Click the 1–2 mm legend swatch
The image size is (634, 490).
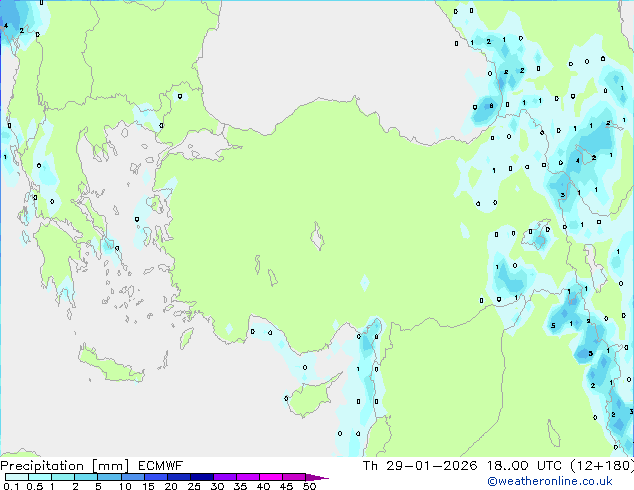pyautogui.click(x=63, y=477)
